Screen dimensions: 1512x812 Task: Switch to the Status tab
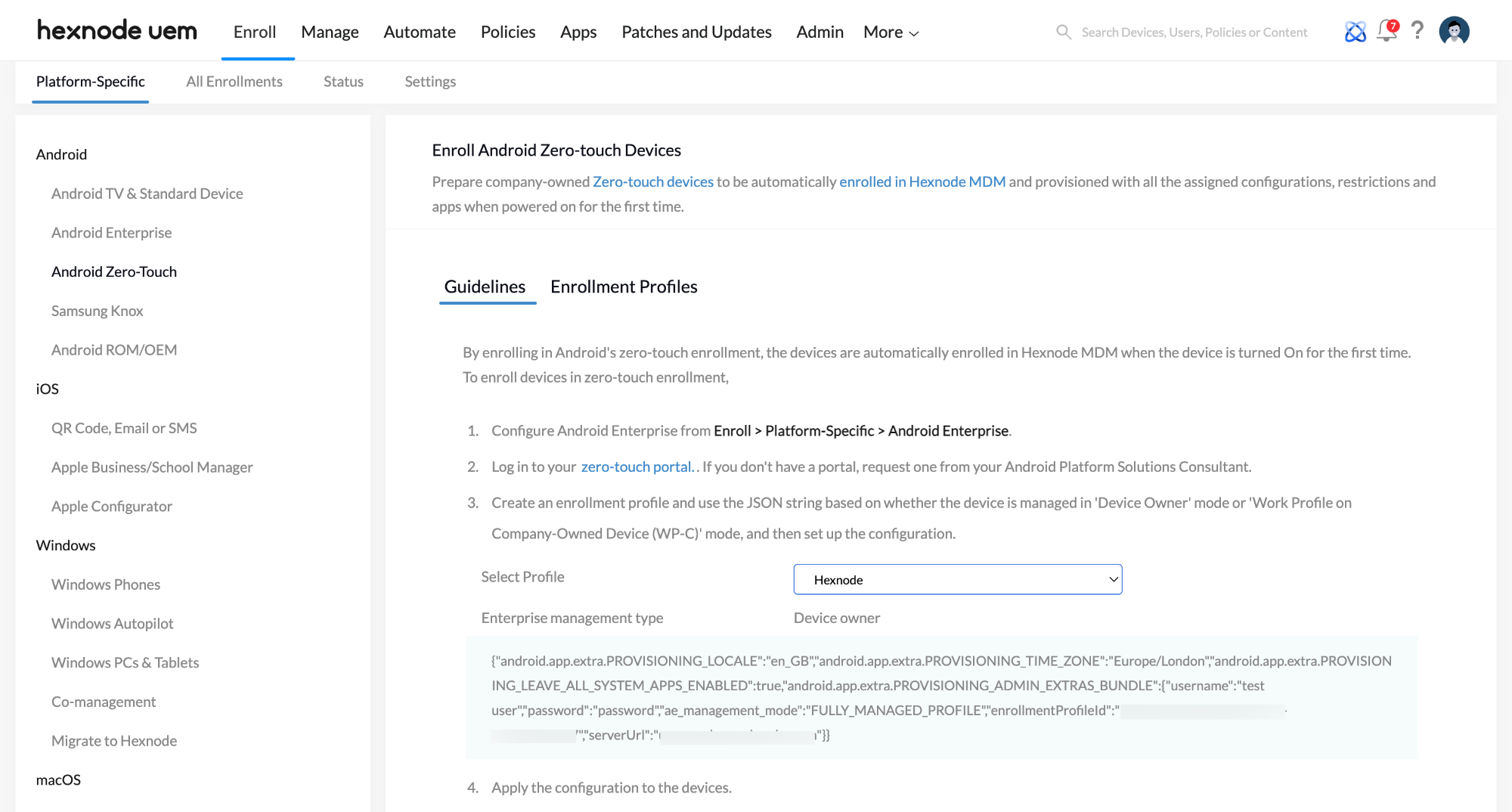[343, 82]
